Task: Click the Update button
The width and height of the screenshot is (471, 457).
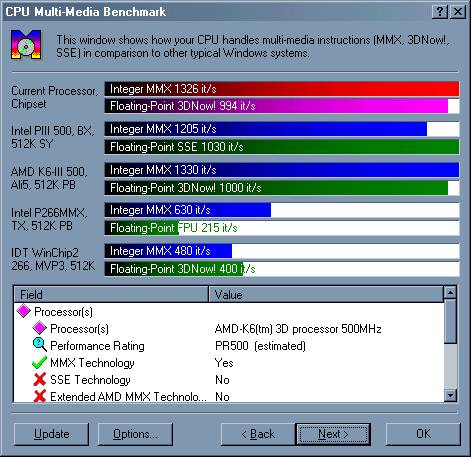Action: pyautogui.click(x=52, y=434)
